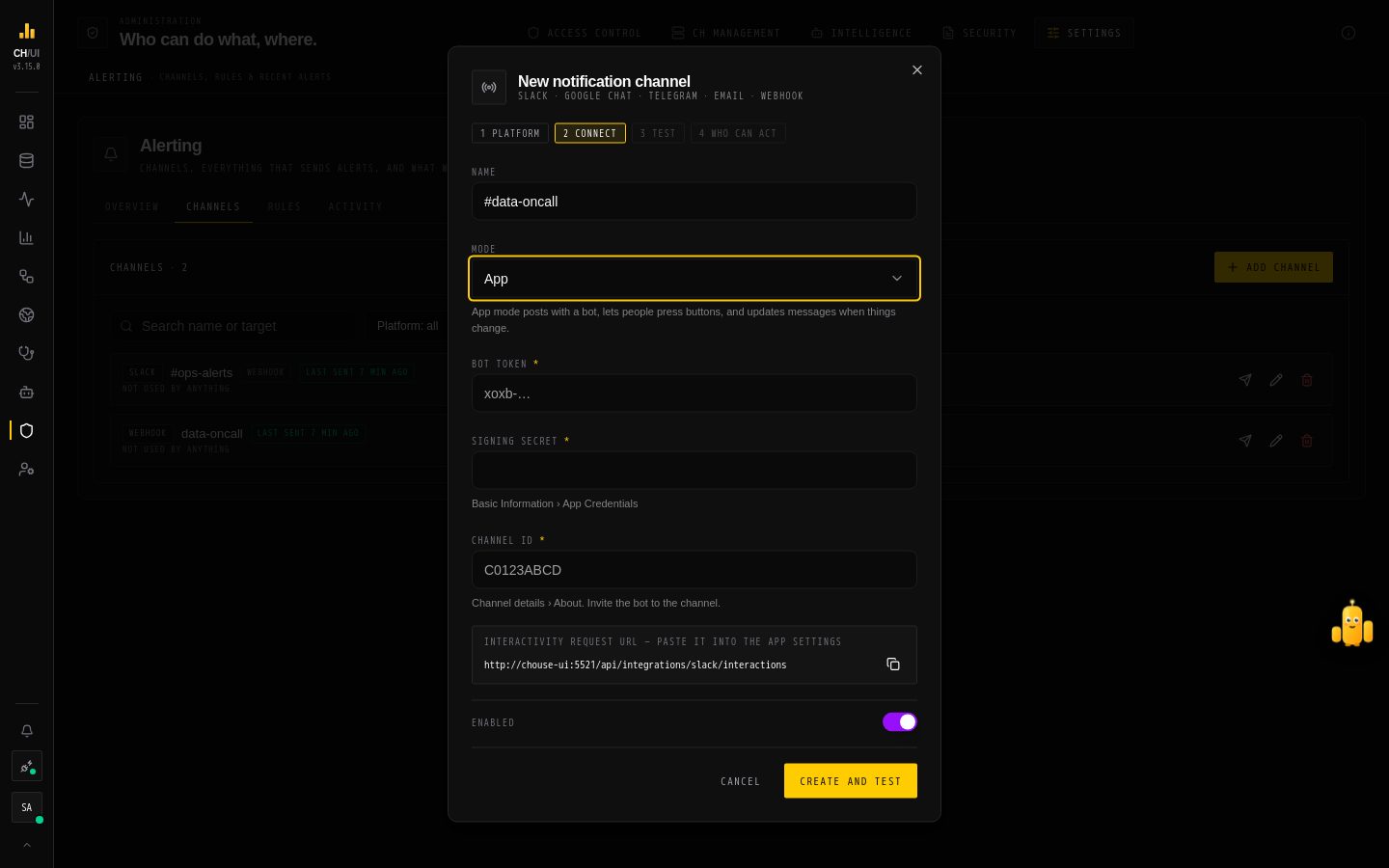1389x868 pixels.
Task: Click the activity pulse icon in sidebar
Action: click(27, 200)
